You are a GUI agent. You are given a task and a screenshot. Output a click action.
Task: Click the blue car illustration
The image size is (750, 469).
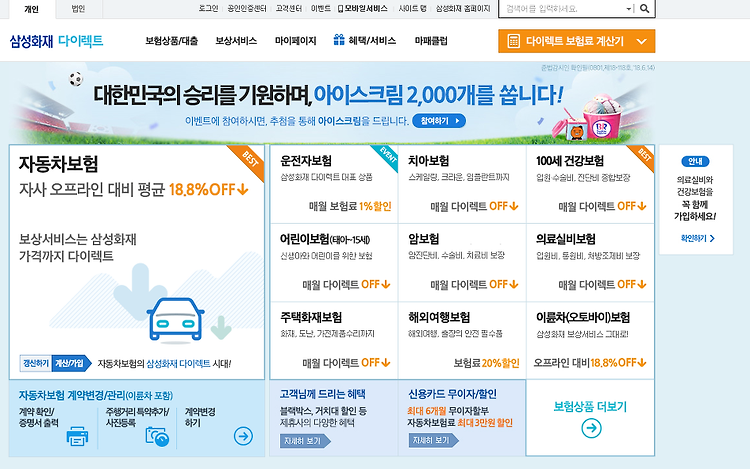176,319
